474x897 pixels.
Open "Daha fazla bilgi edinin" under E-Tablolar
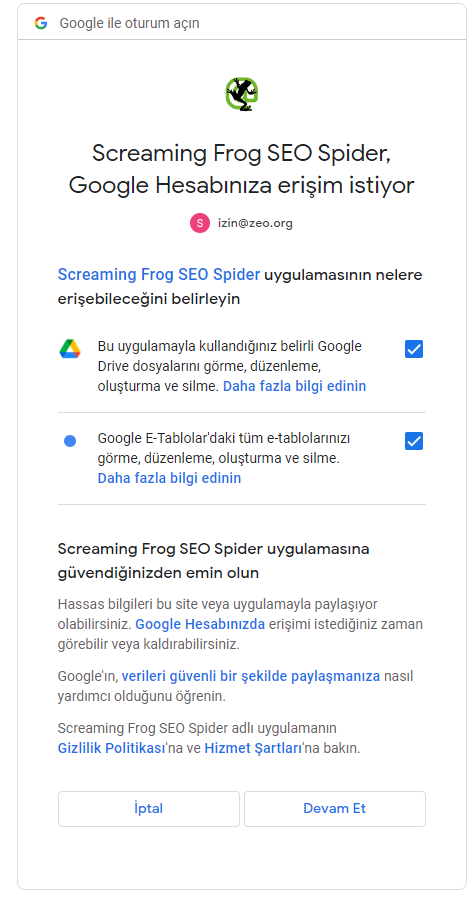coord(169,478)
